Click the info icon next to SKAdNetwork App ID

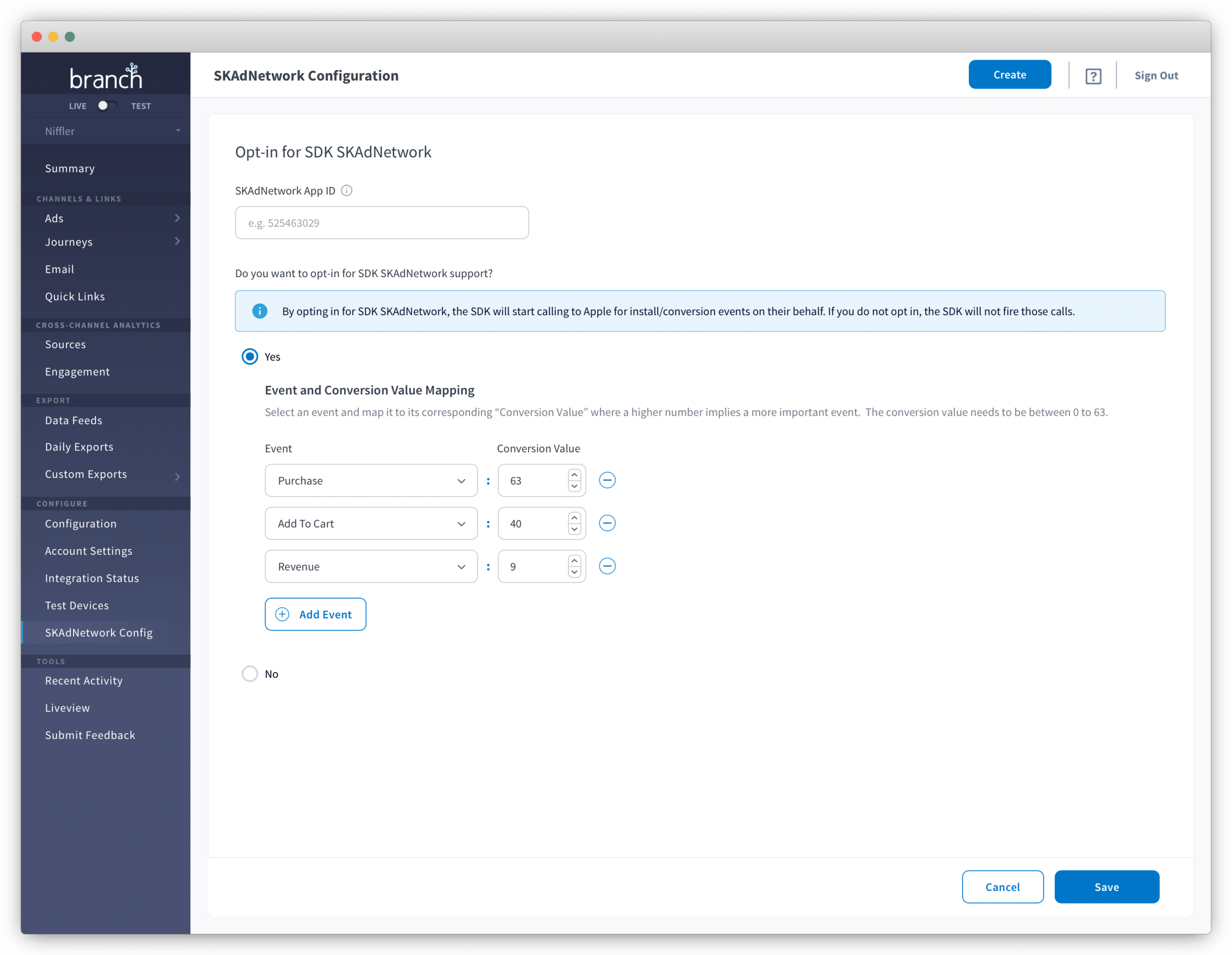pyautogui.click(x=346, y=190)
